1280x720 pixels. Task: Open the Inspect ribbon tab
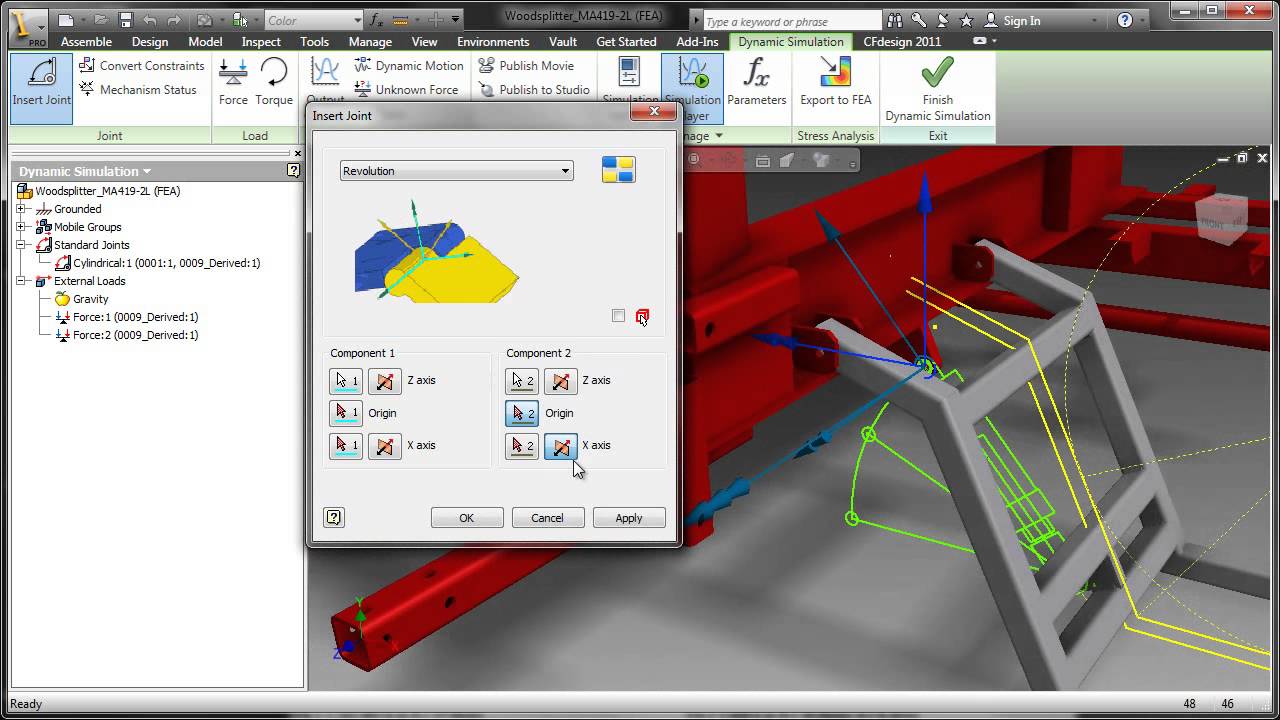click(261, 42)
